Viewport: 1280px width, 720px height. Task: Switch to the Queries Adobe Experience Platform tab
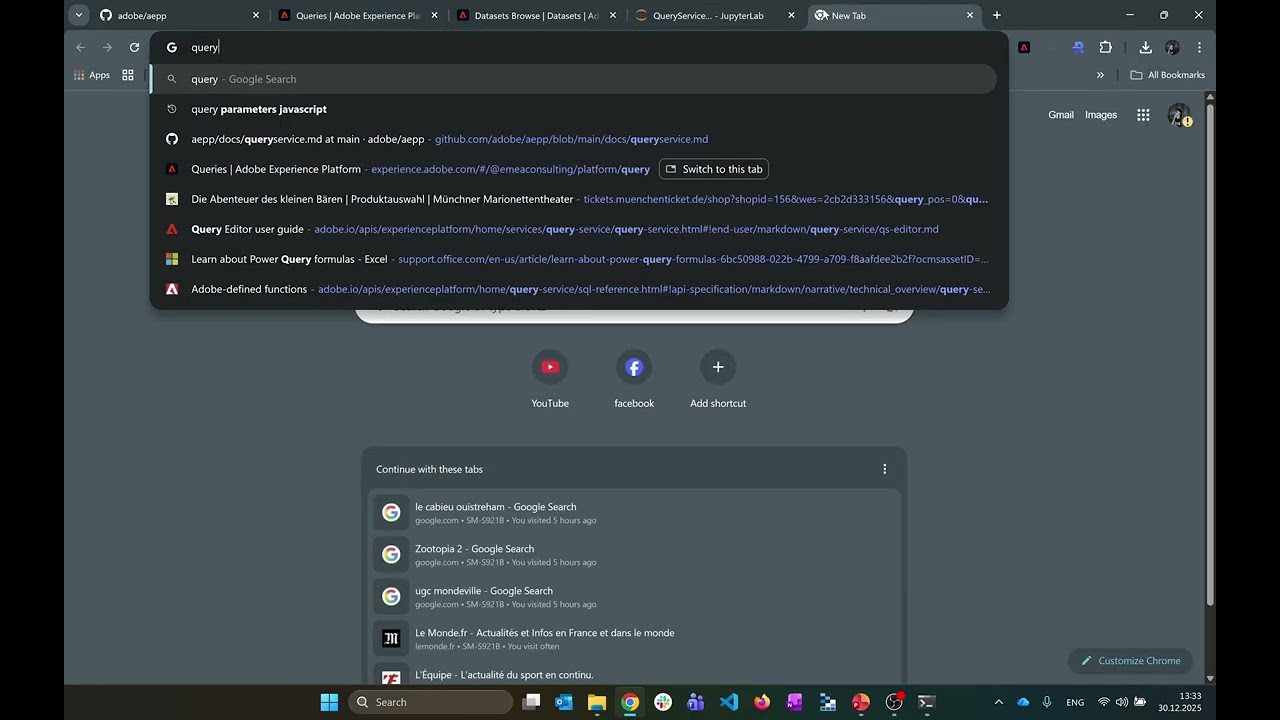point(358,15)
